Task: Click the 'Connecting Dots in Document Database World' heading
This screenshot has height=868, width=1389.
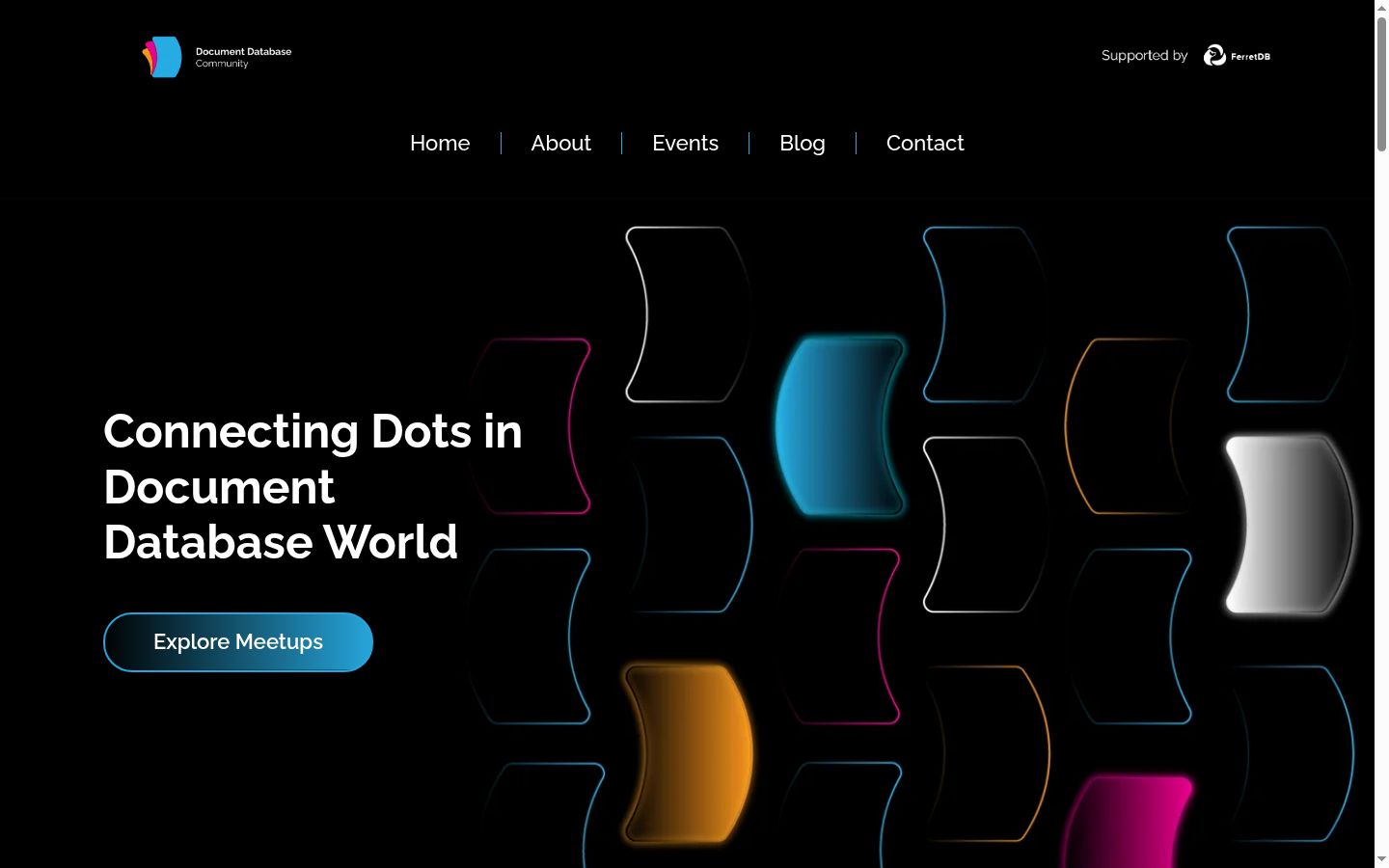Action: point(313,487)
